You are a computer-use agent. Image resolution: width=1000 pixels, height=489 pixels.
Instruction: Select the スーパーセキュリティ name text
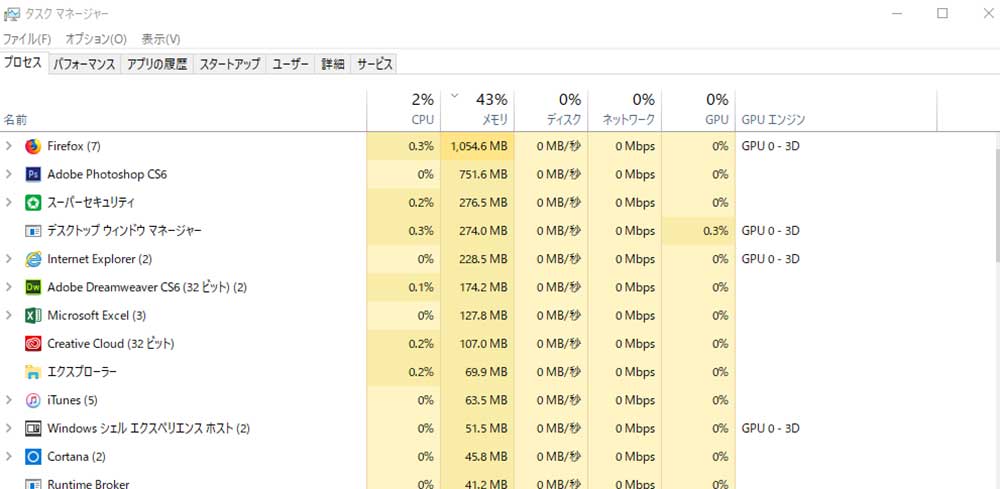coord(91,203)
